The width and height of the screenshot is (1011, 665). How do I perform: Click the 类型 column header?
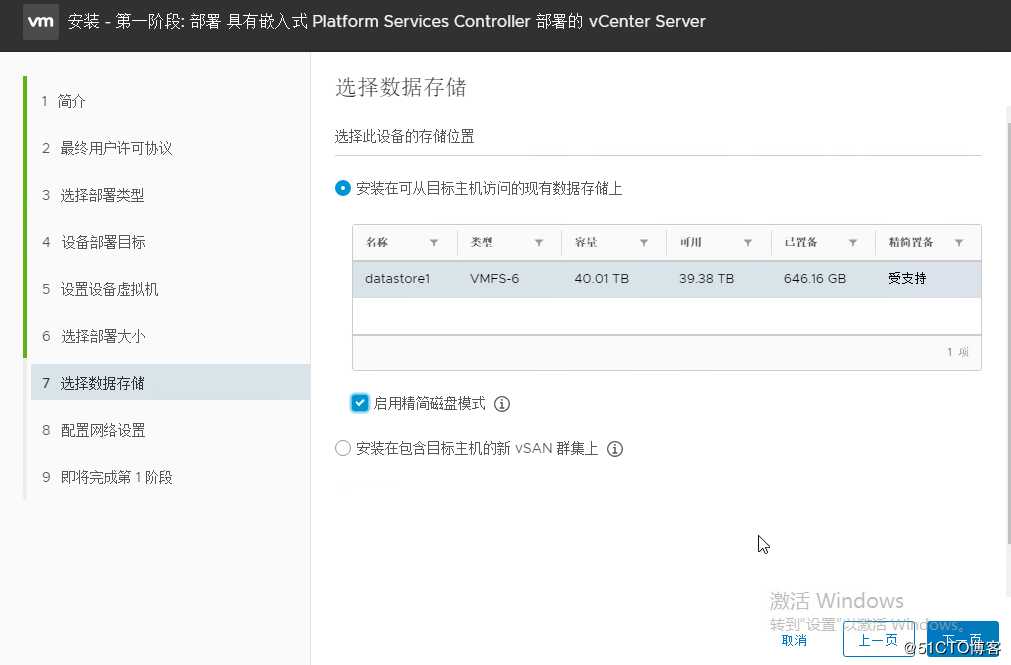[482, 243]
